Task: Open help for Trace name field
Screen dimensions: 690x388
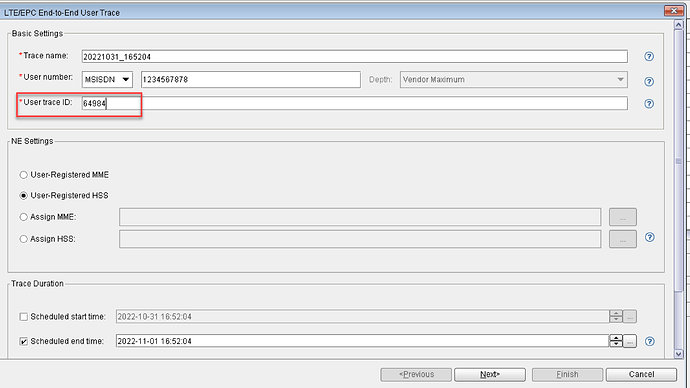Action: pyautogui.click(x=649, y=56)
